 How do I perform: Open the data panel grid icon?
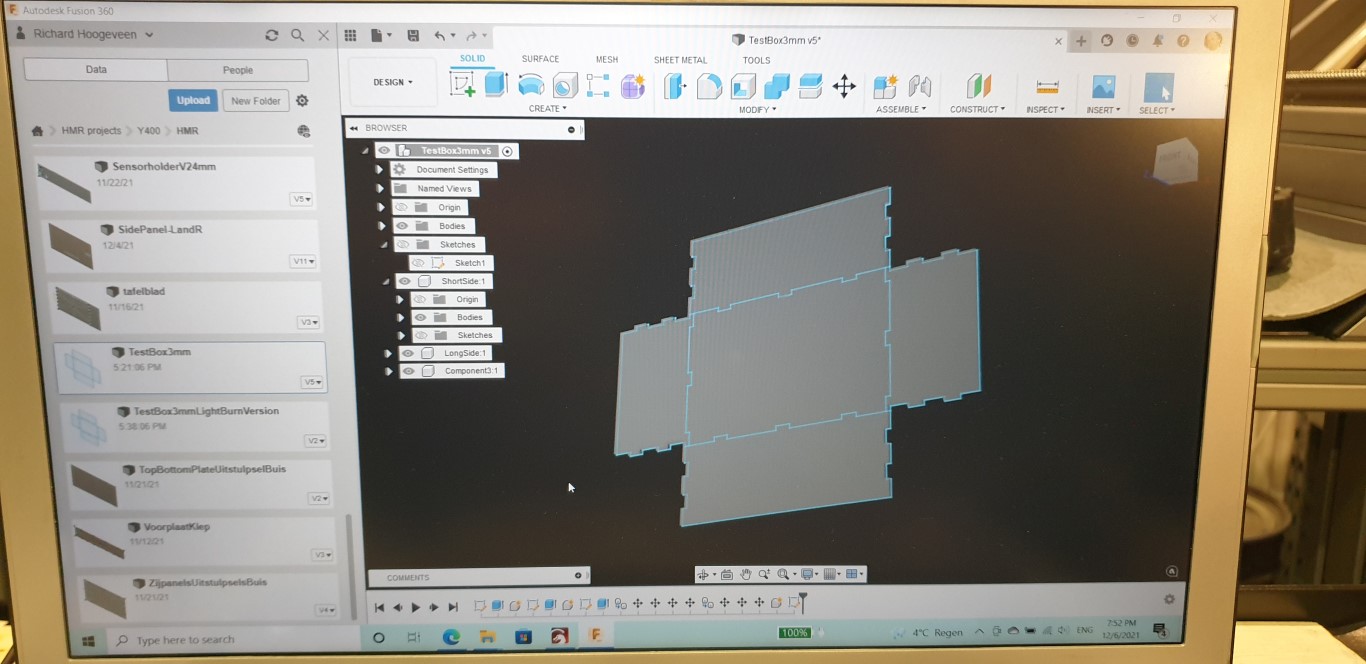(350, 35)
